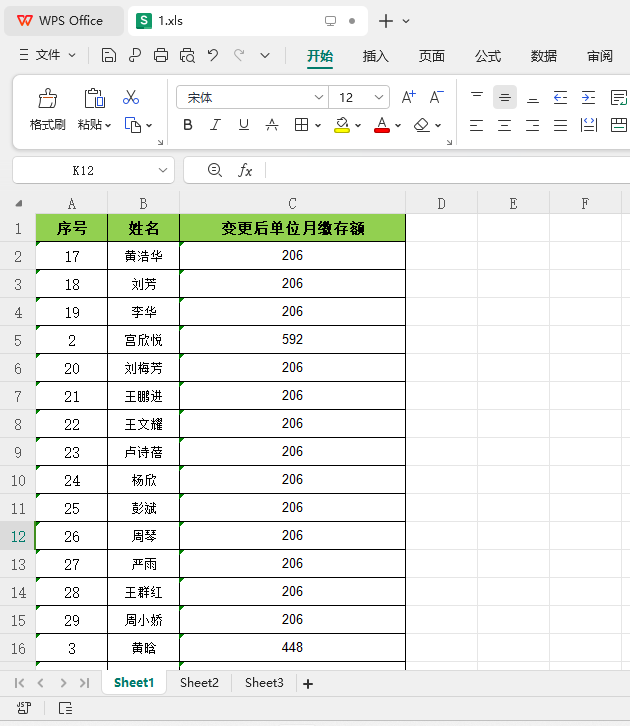This screenshot has height=726, width=630.
Task: Click the Wrap Text icon
Action: point(618,98)
